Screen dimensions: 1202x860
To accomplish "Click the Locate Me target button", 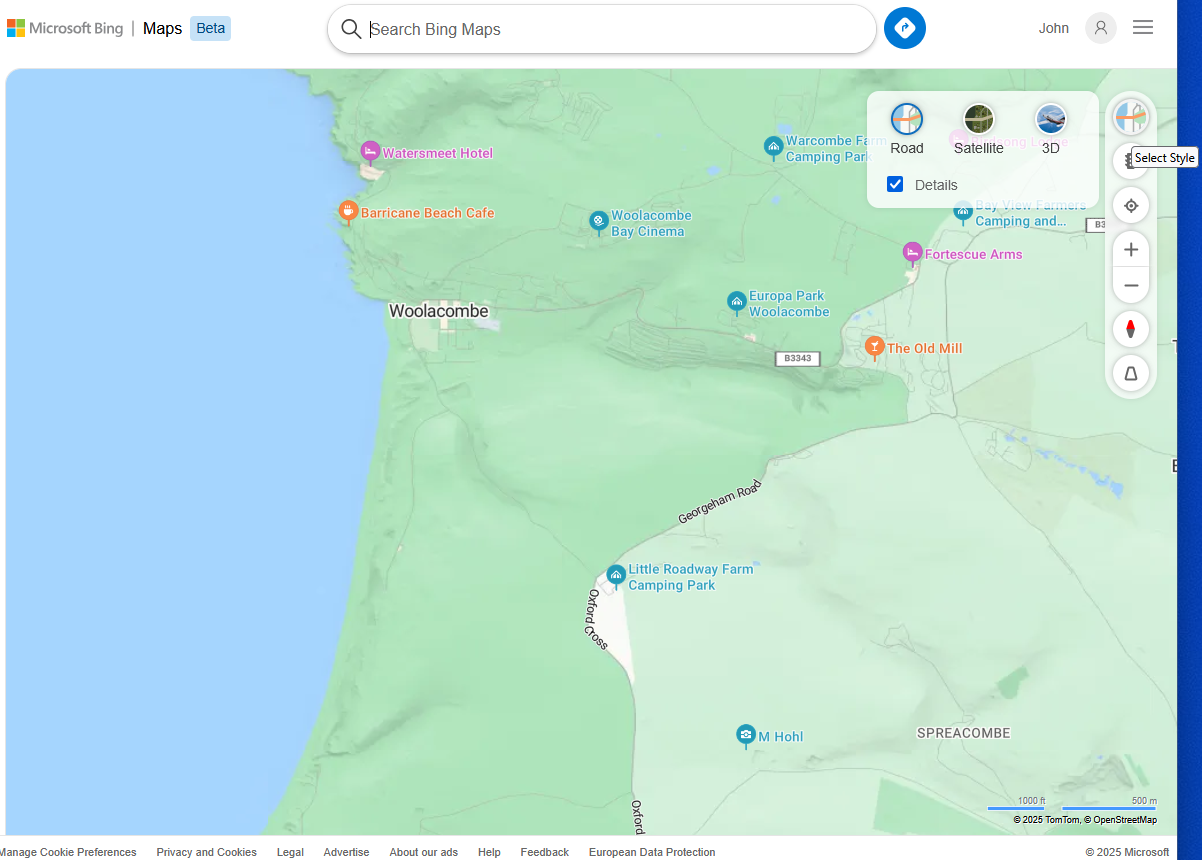I will 1131,206.
